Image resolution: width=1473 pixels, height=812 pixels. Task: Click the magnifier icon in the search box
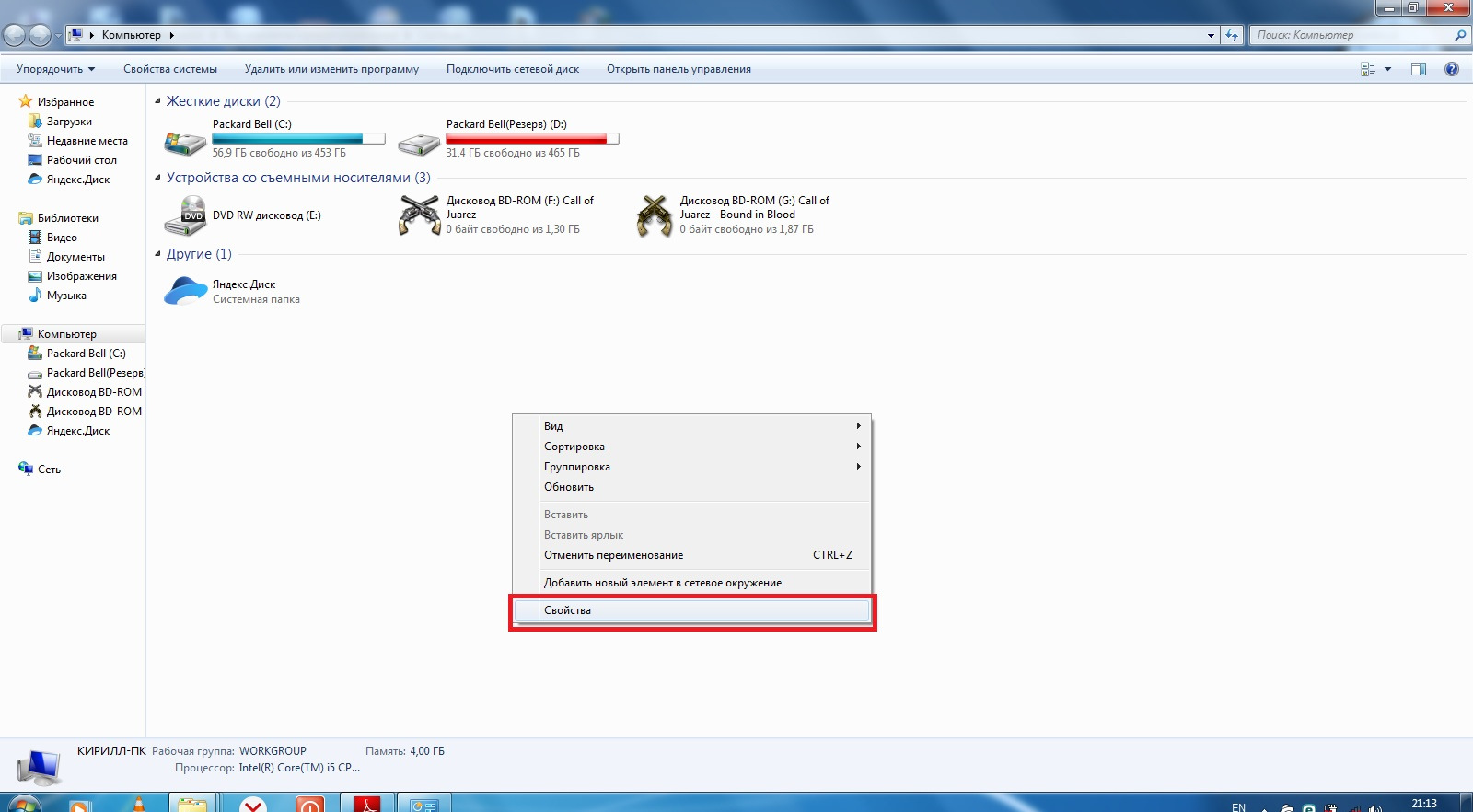[x=1460, y=35]
